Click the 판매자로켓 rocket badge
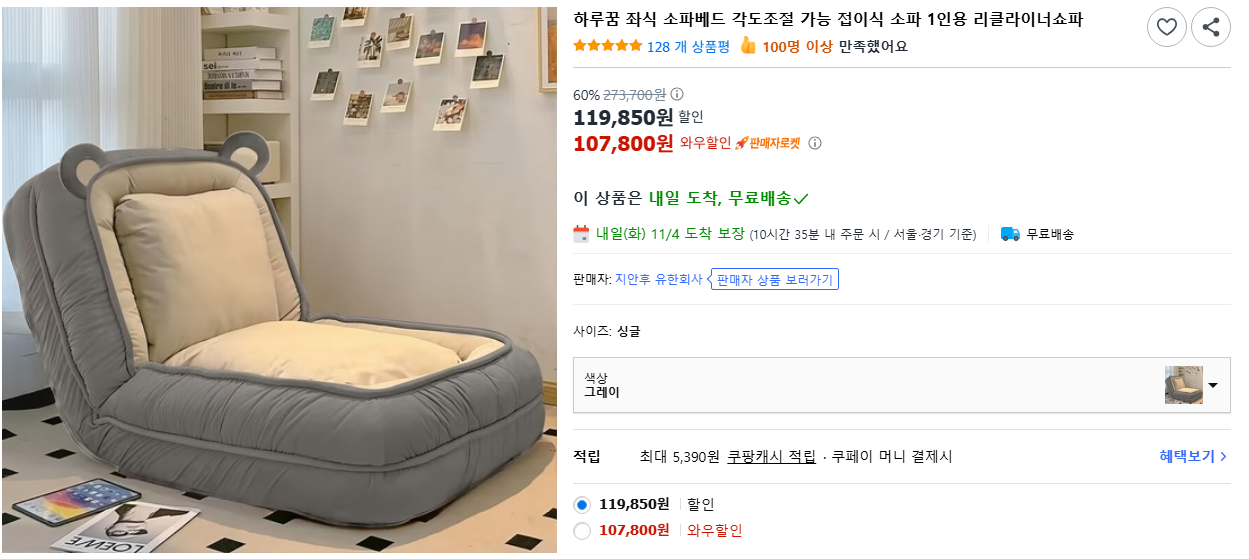The height and width of the screenshot is (559, 1249). coord(768,143)
